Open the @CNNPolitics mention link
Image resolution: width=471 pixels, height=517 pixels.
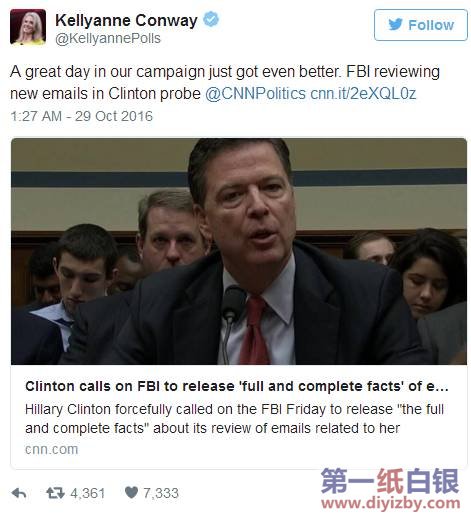[255, 94]
